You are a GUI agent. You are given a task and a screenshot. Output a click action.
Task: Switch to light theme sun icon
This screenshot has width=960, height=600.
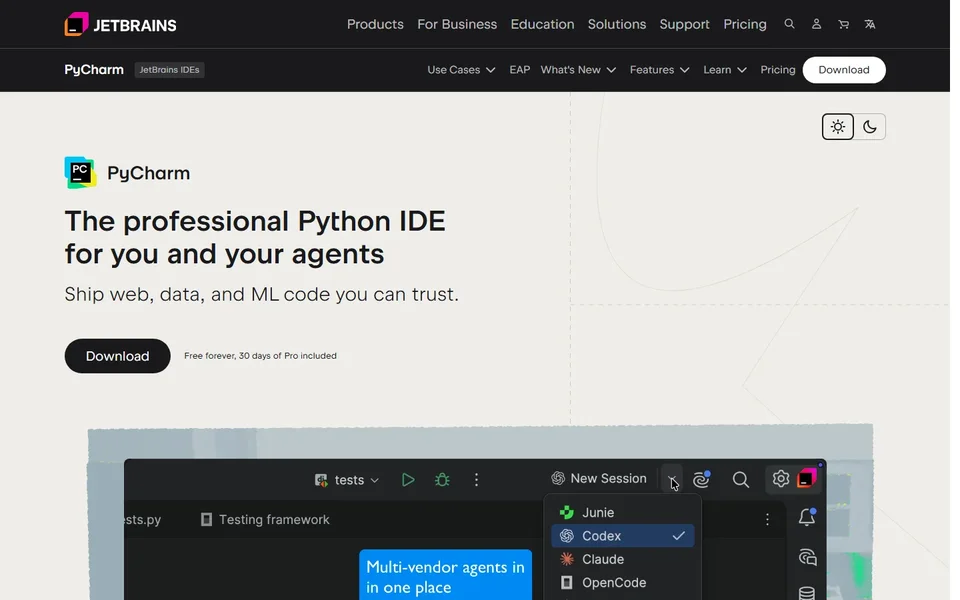pyautogui.click(x=838, y=127)
